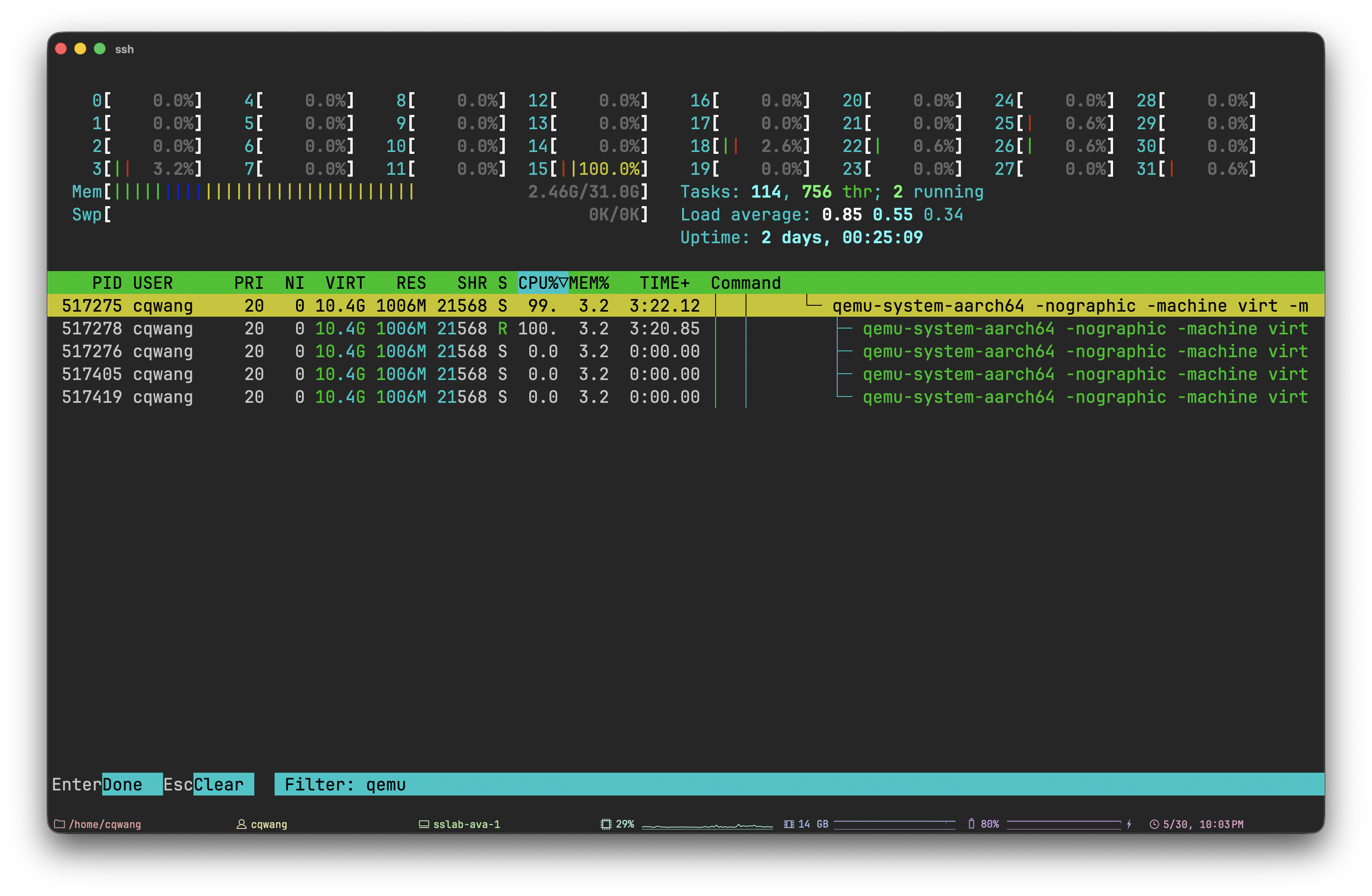Click the clock icon beside 5/30 date

point(1154,824)
